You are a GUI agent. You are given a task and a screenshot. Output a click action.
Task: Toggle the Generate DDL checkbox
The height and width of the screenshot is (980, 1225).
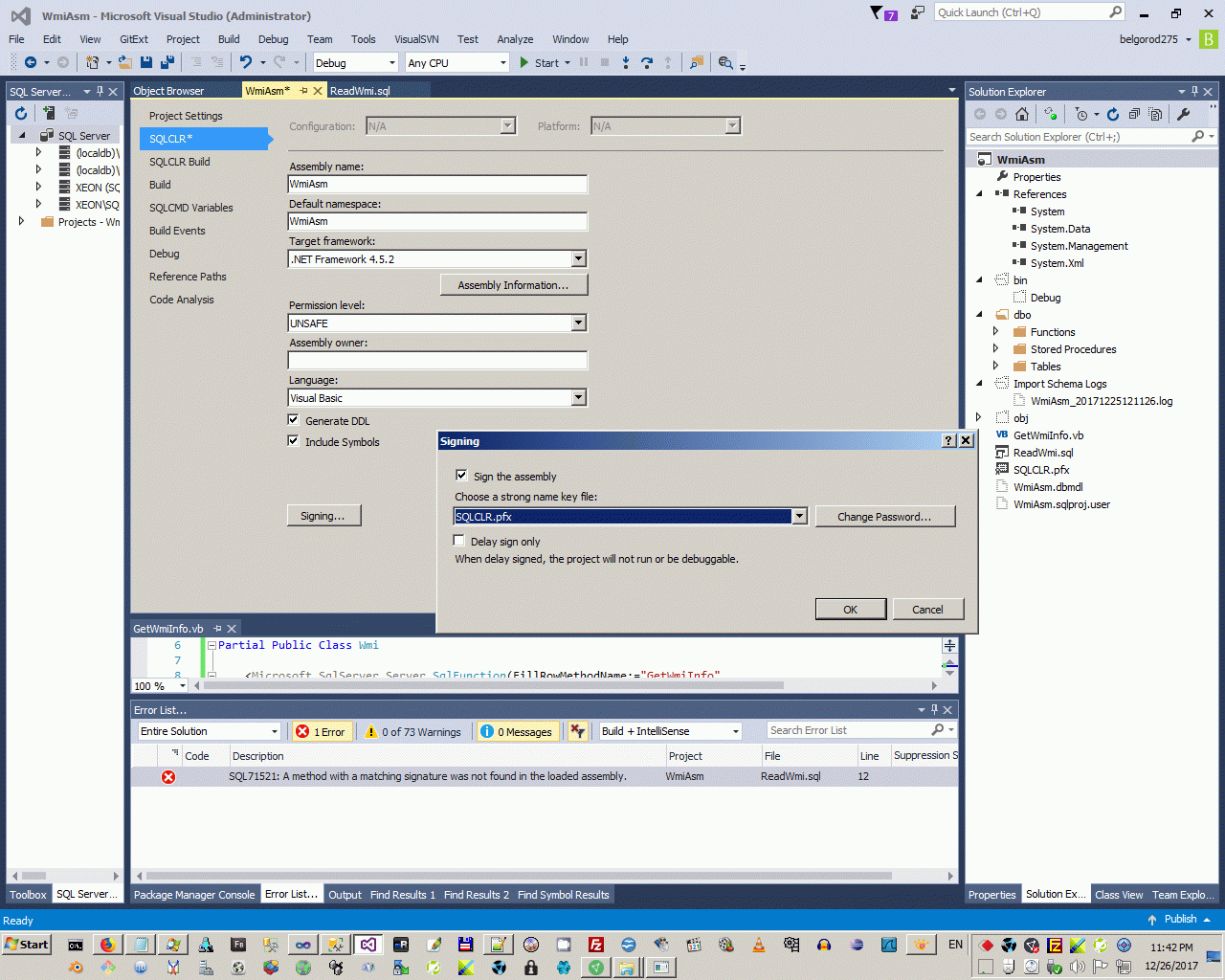(x=293, y=420)
